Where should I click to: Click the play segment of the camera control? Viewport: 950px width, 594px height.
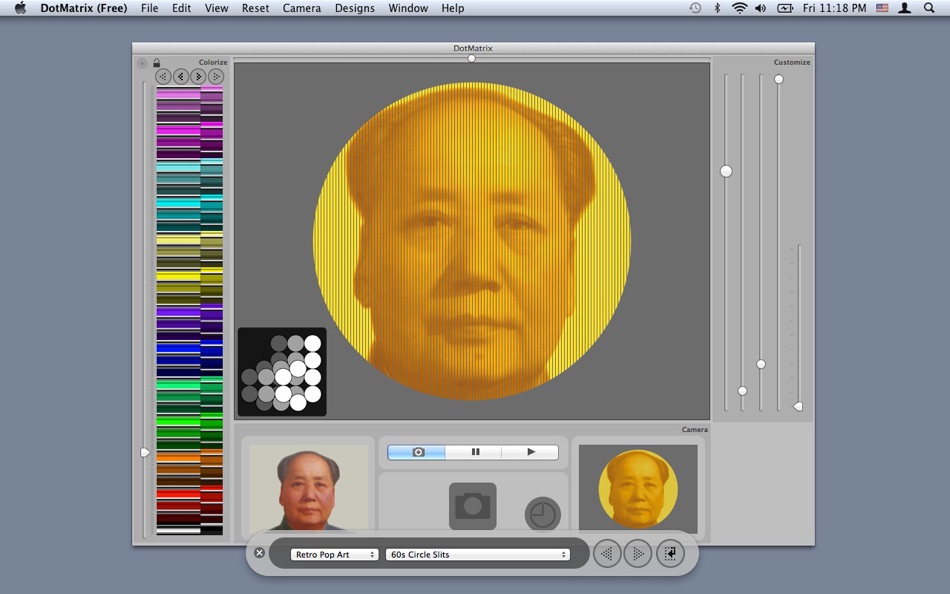click(x=531, y=452)
